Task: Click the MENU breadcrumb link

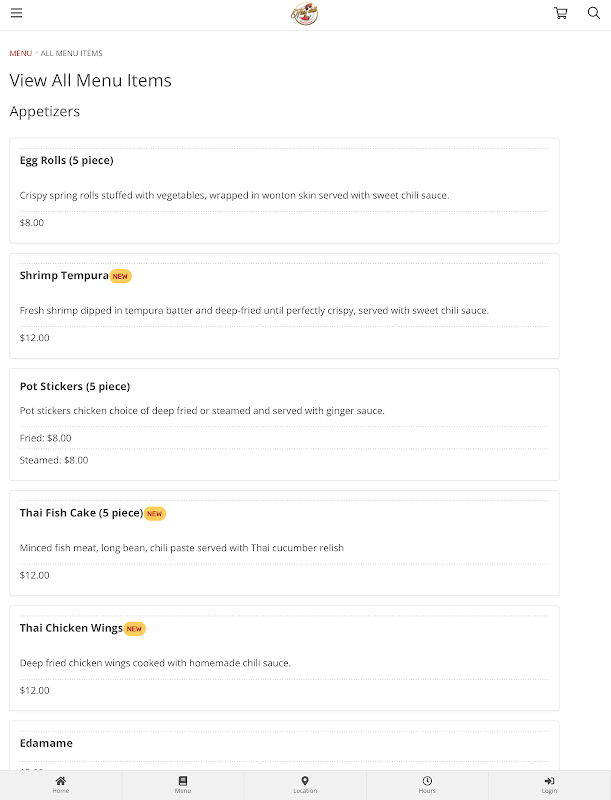Action: (x=20, y=53)
